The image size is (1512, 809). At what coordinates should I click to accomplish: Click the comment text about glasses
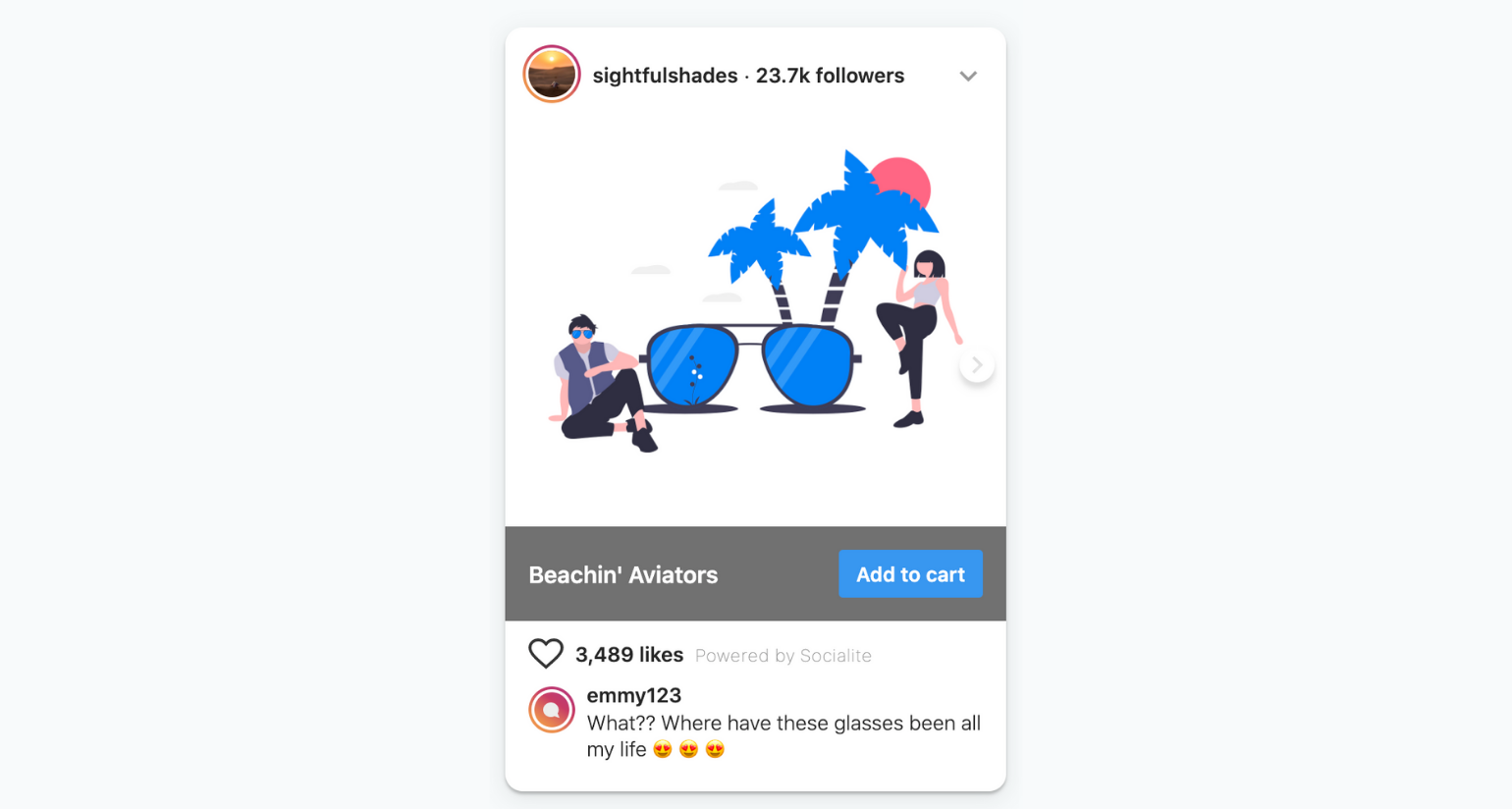click(783, 736)
